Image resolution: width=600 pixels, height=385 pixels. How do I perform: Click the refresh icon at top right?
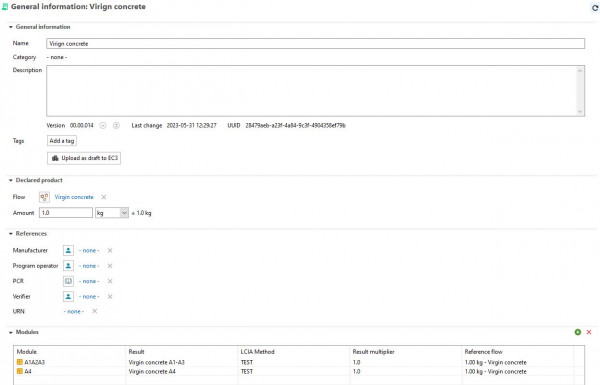(x=595, y=7)
